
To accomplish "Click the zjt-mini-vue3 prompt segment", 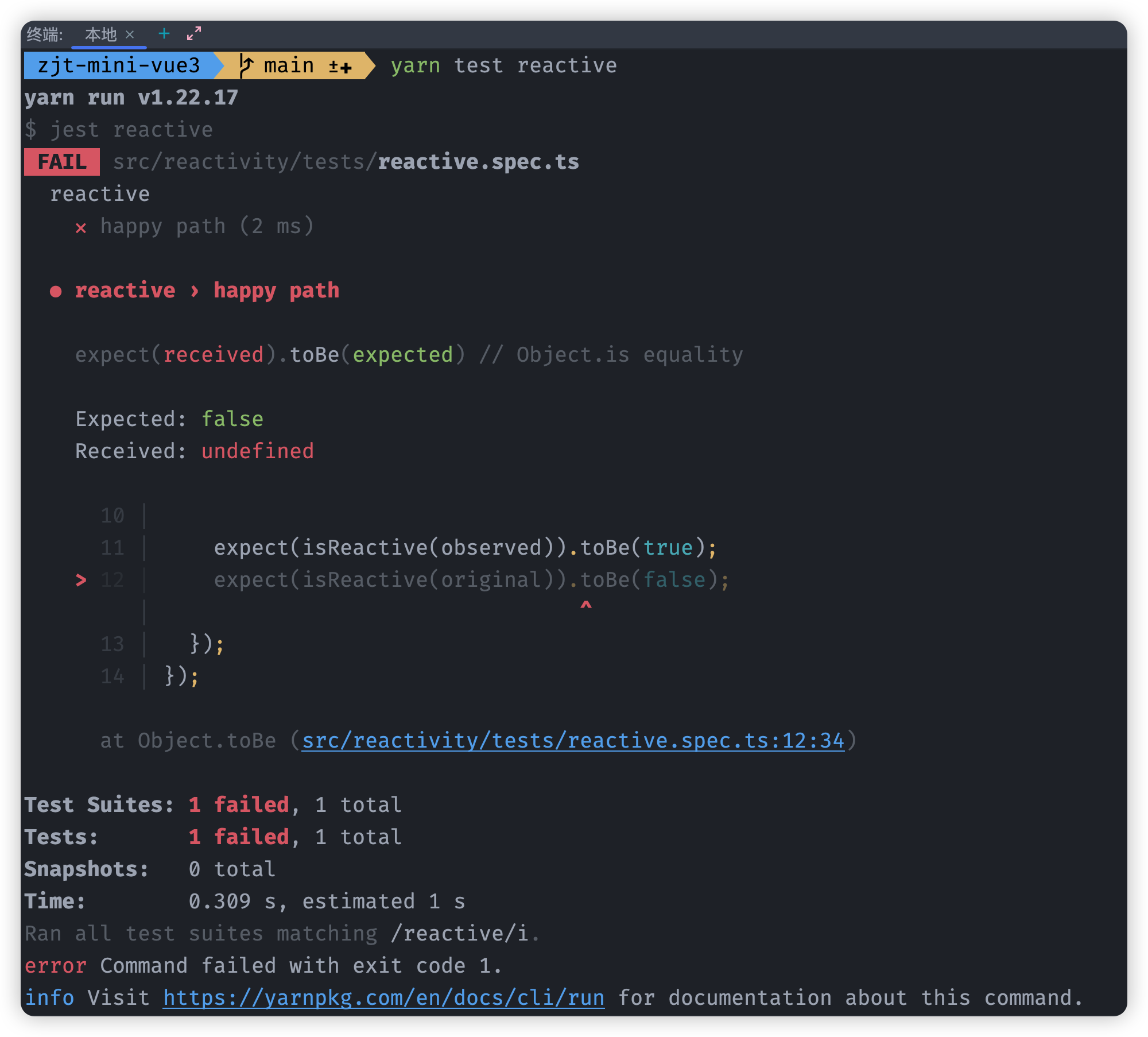I will click(x=119, y=65).
